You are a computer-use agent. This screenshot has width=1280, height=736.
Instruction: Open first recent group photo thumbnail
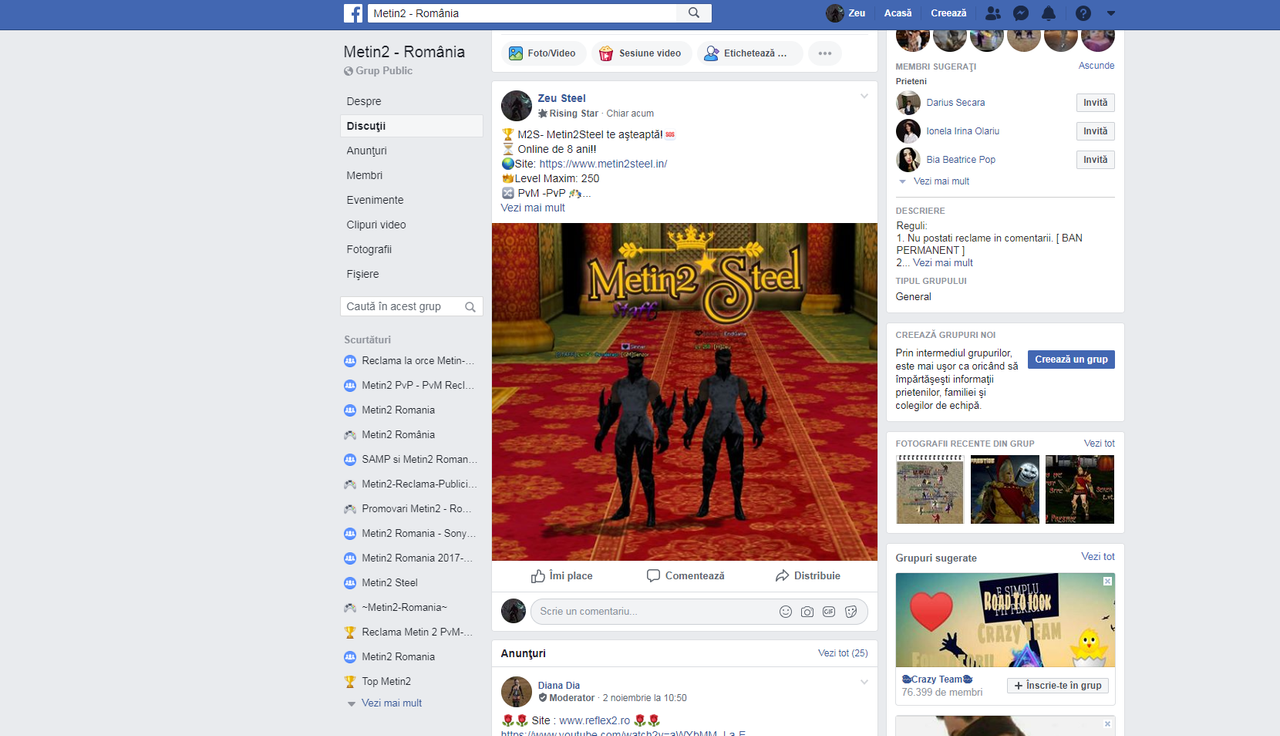tap(930, 489)
